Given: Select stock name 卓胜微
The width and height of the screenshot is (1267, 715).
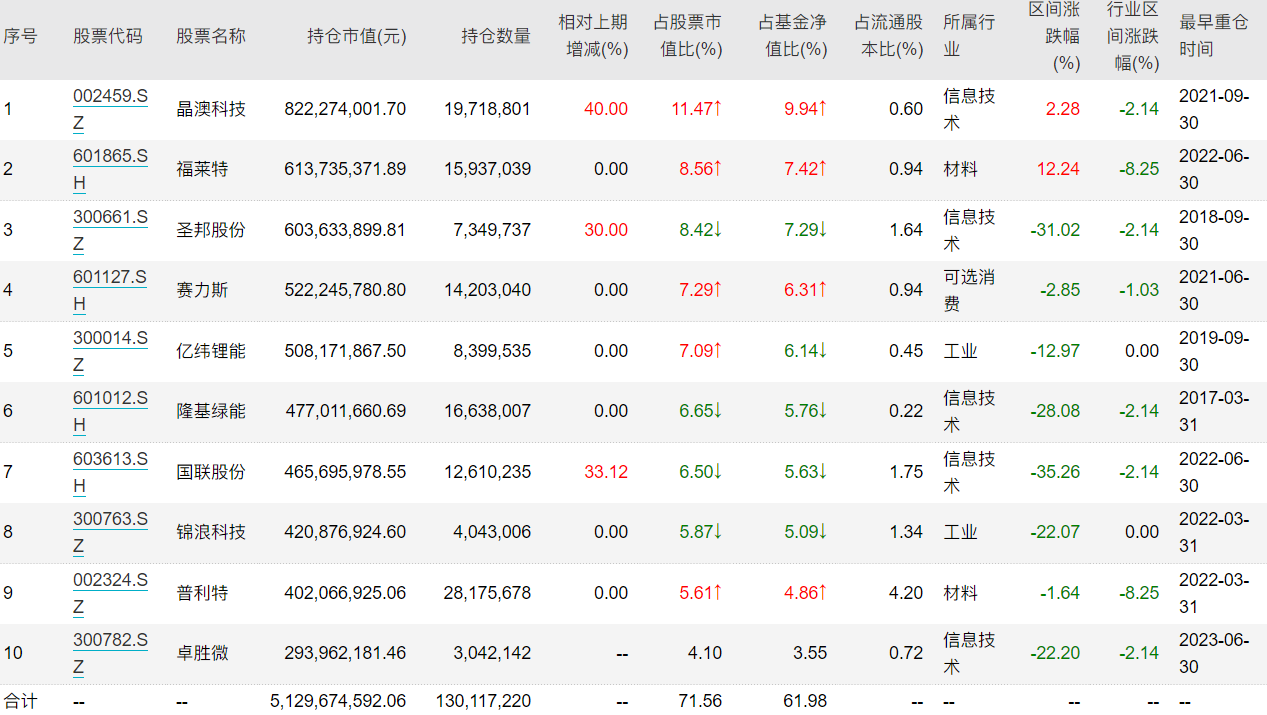Looking at the screenshot, I should pos(202,653).
